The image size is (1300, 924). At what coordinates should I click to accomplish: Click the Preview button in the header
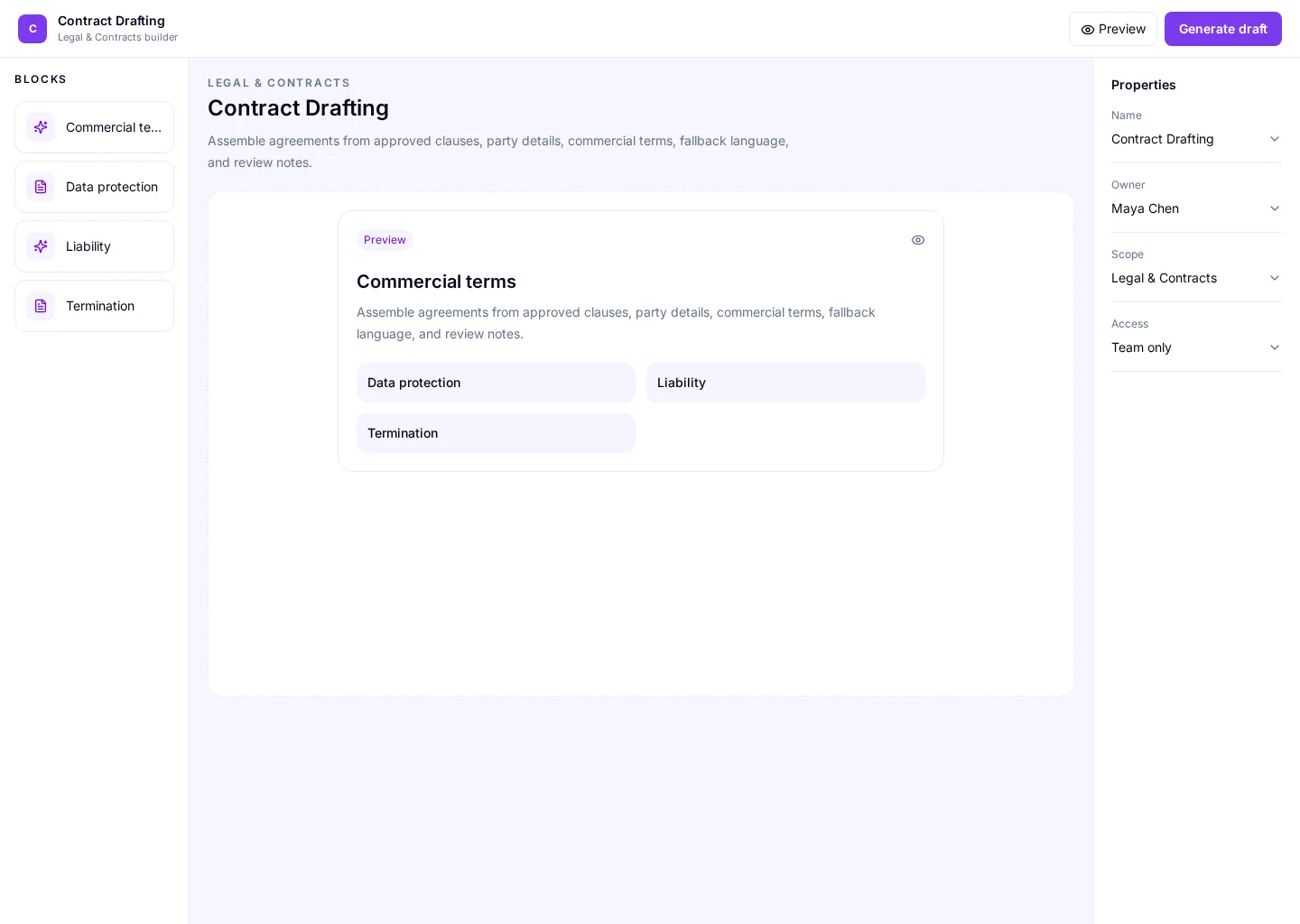point(1113,29)
